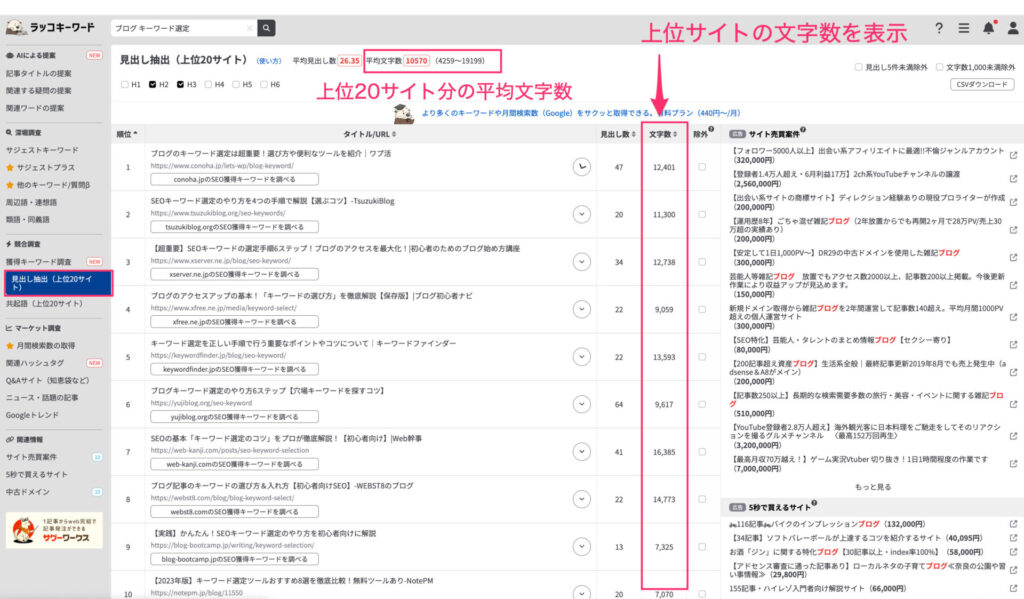Enable the H6 heading checkbox
Screen dimensions: 1024x599
pyautogui.click(x=264, y=84)
